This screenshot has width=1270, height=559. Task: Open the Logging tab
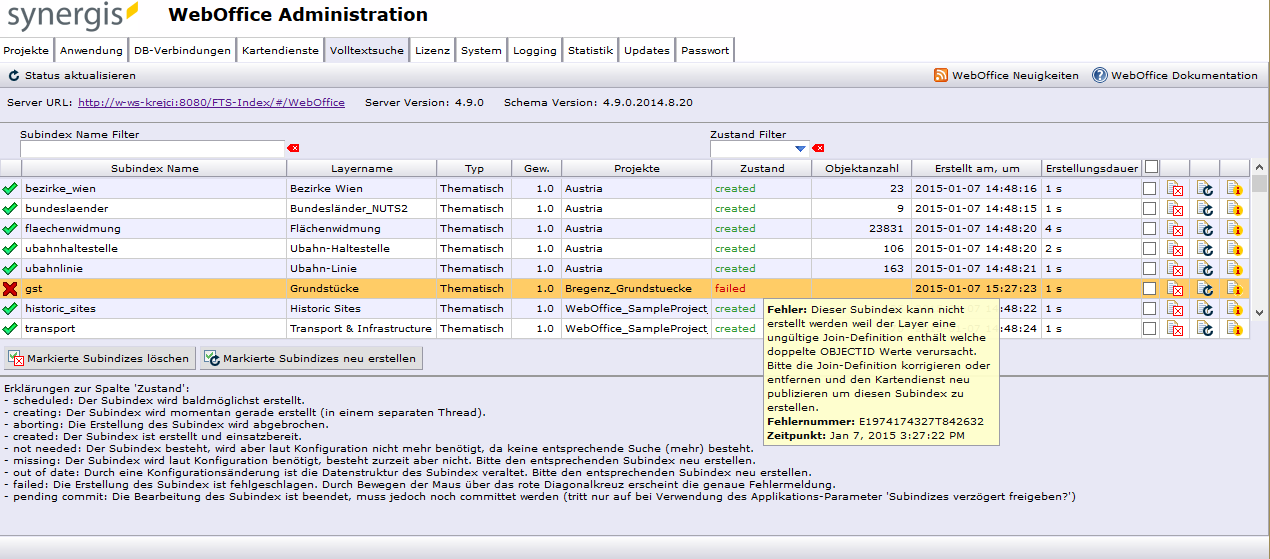(535, 51)
